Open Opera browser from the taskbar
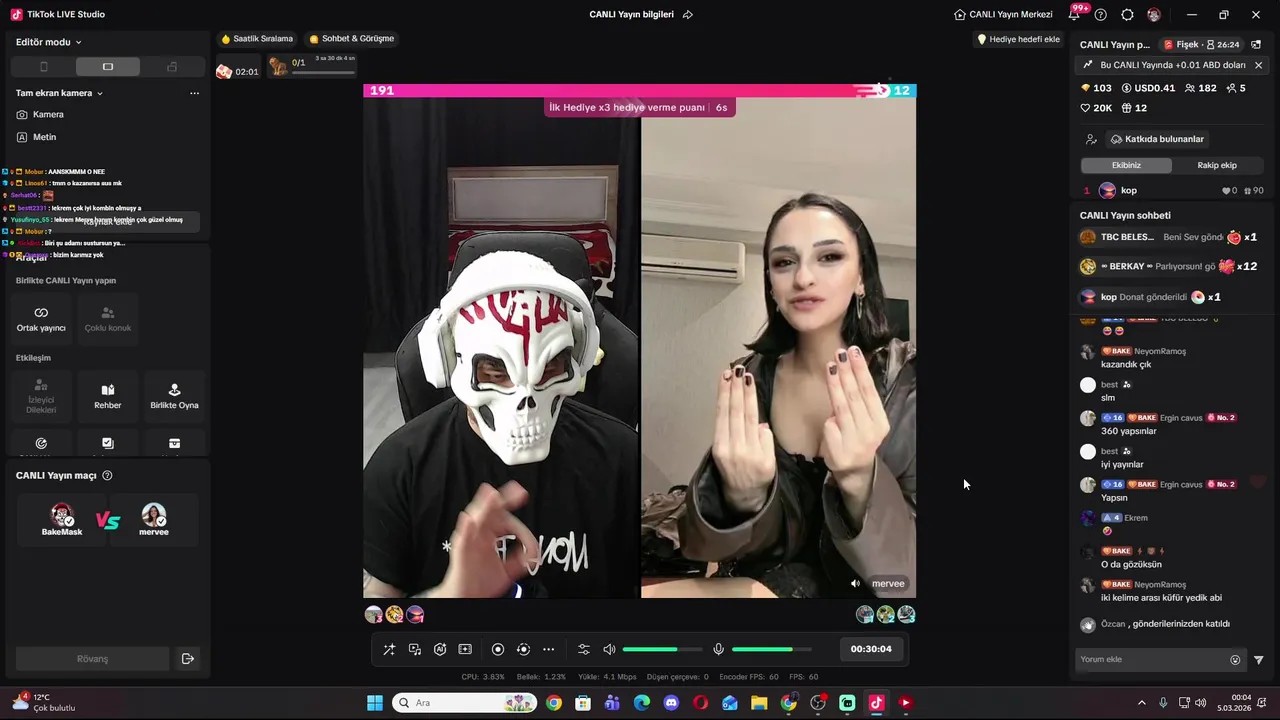 (700, 703)
